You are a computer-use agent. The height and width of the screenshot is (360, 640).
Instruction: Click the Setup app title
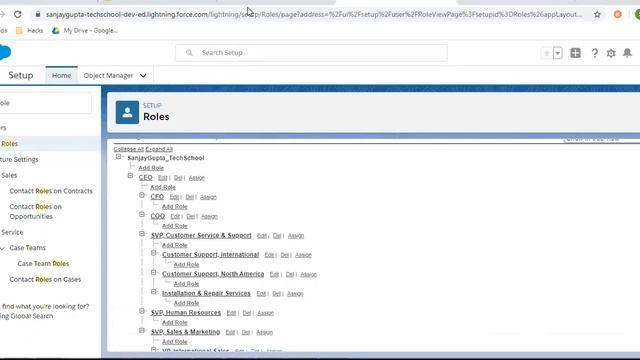pos(21,76)
